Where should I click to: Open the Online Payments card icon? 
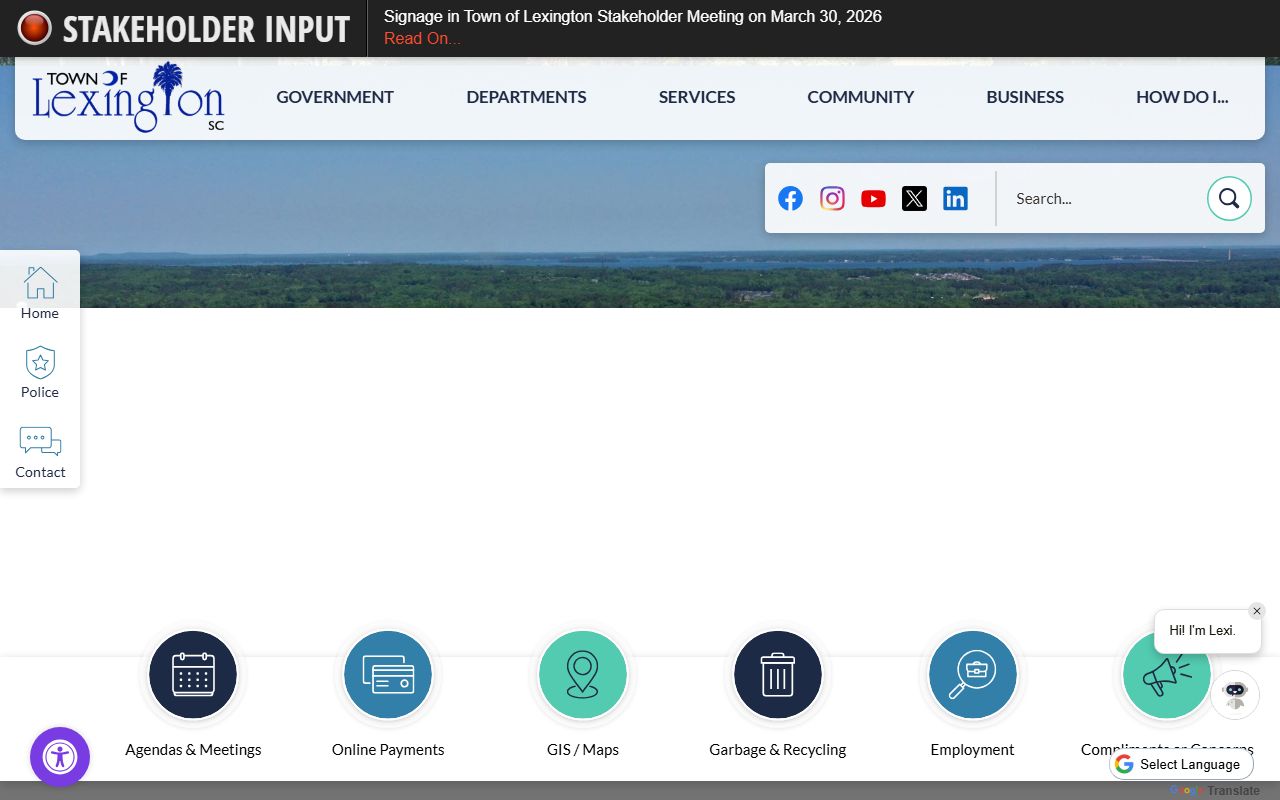[x=388, y=675]
